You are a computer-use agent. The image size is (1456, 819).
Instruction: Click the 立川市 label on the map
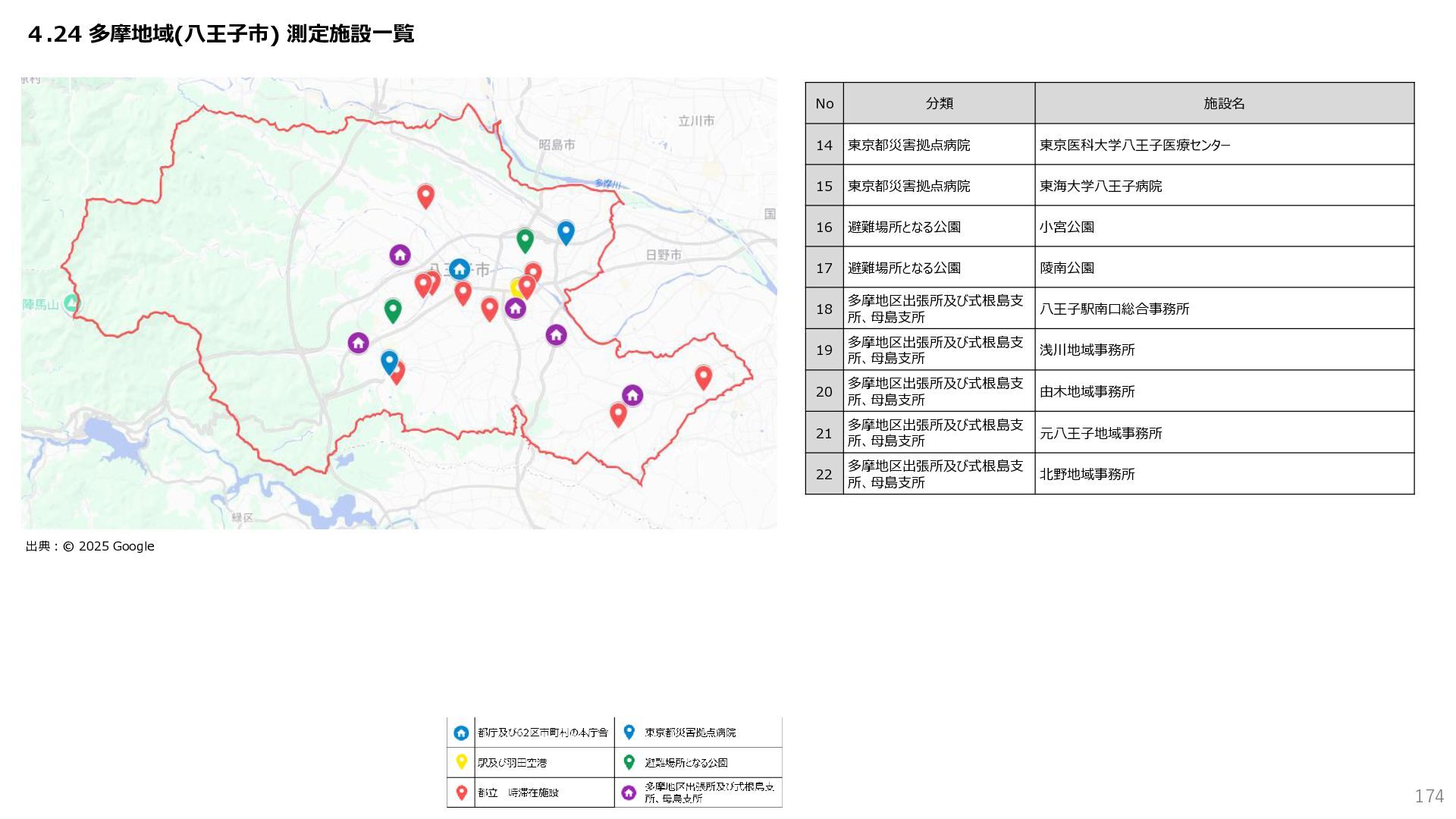695,121
